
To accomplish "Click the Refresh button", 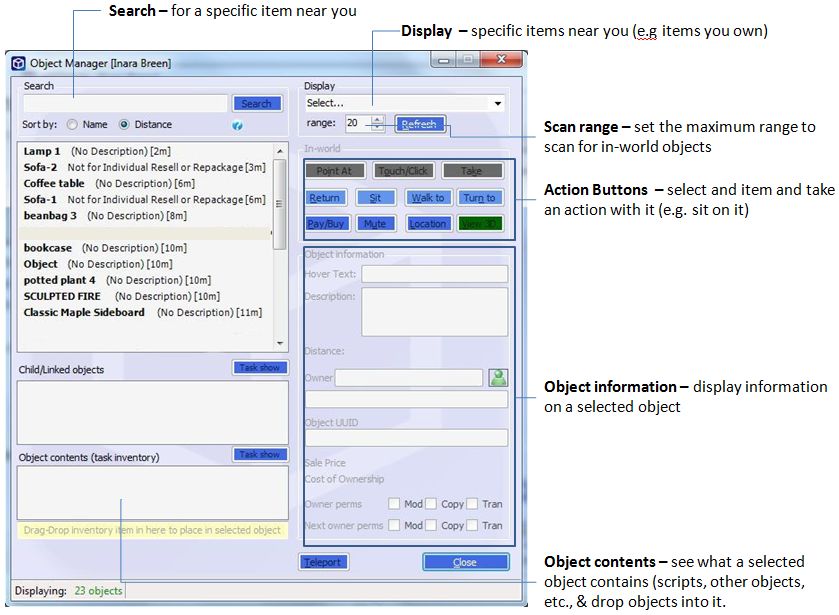I will (419, 124).
